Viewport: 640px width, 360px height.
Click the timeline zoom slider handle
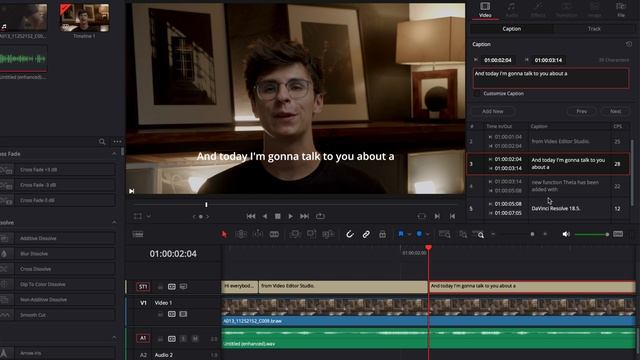pyautogui.click(x=532, y=234)
